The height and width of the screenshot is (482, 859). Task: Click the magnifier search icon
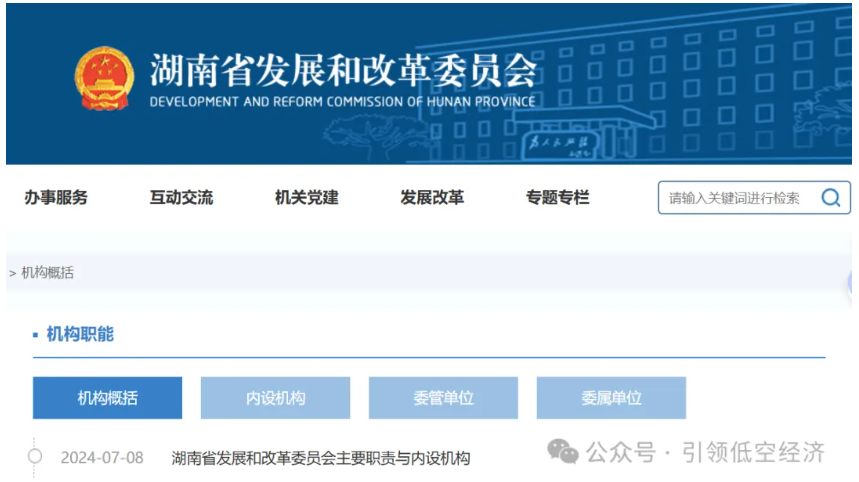[830, 198]
